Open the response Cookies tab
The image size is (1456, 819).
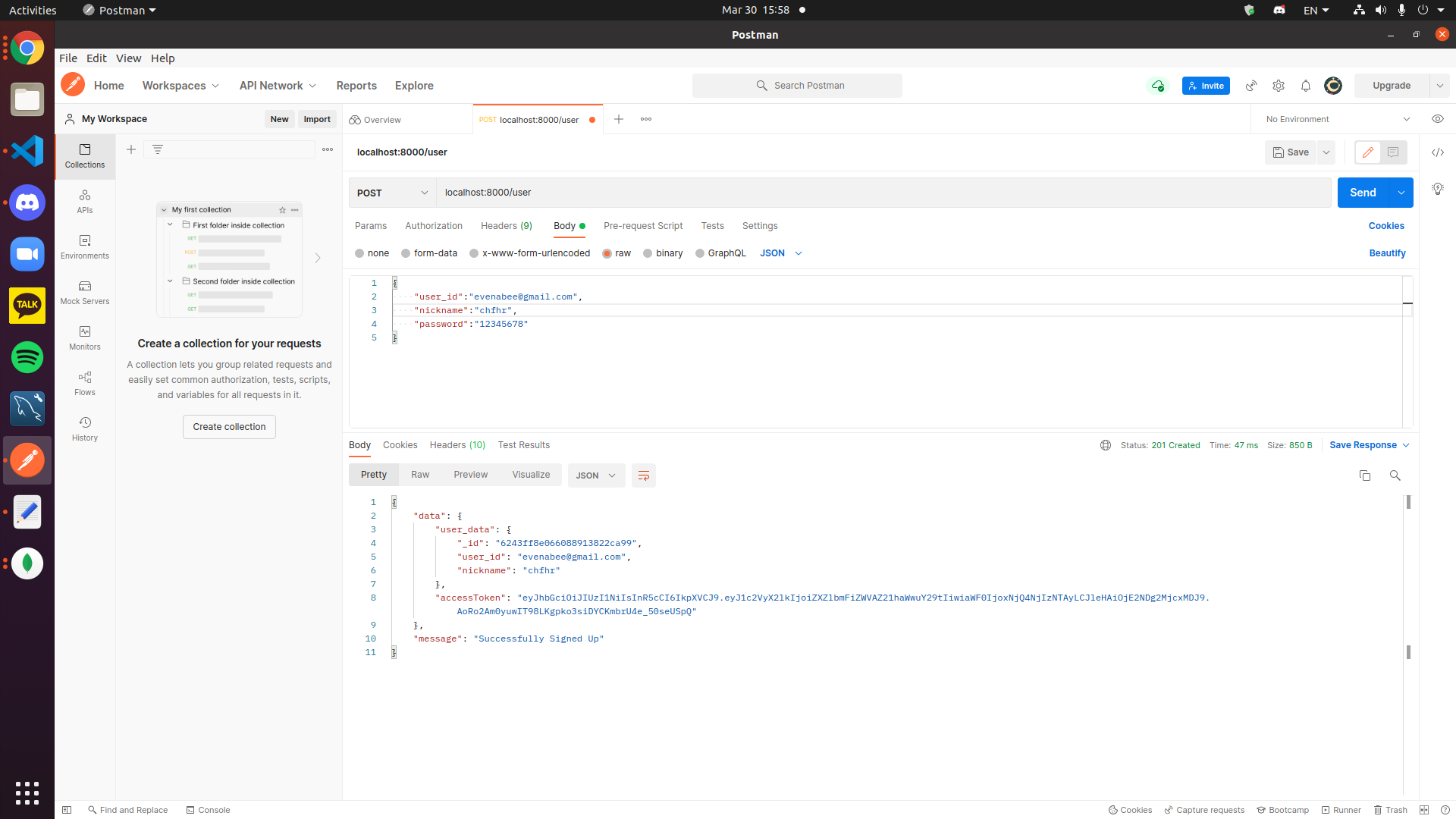[400, 445]
